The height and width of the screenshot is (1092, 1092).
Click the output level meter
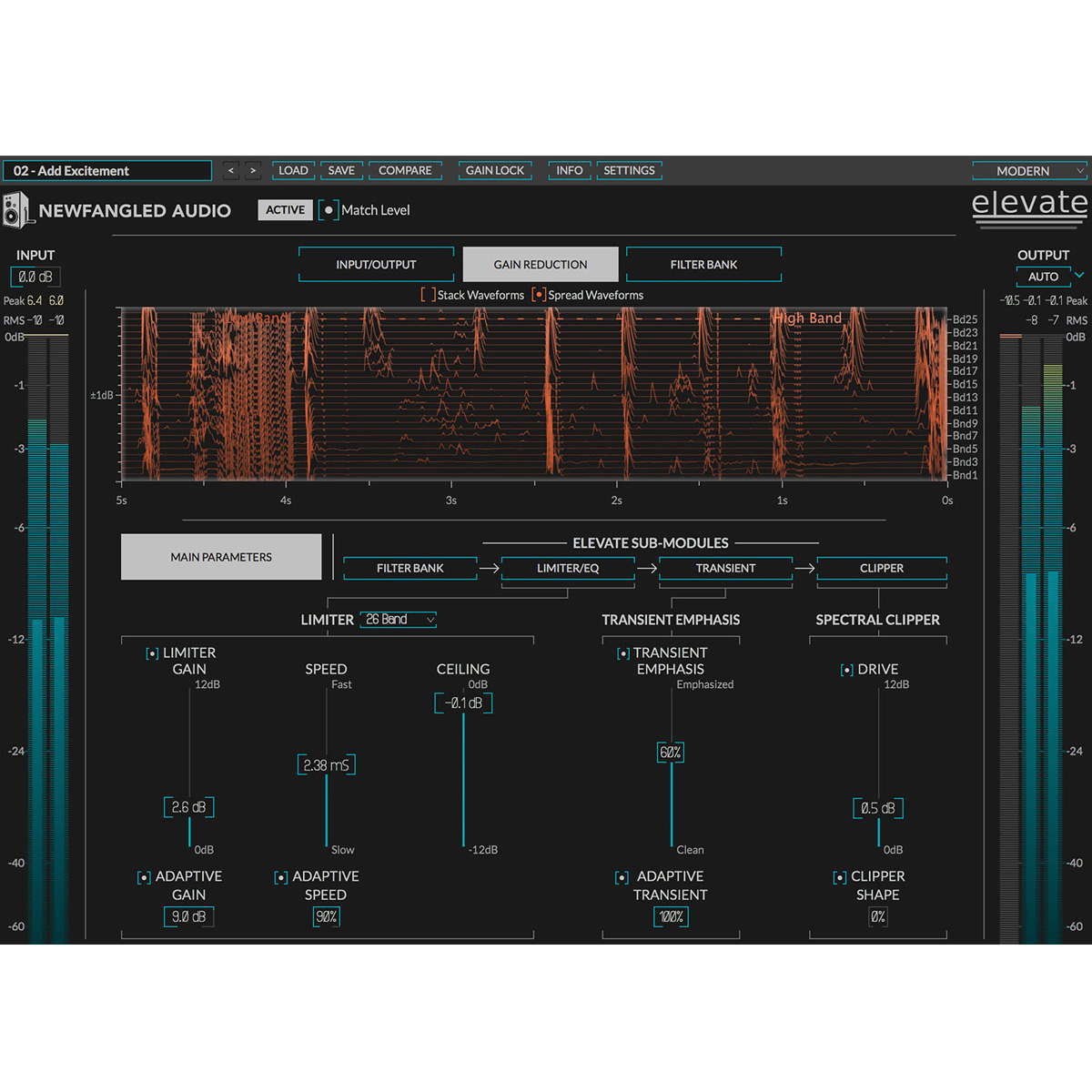(1031, 639)
